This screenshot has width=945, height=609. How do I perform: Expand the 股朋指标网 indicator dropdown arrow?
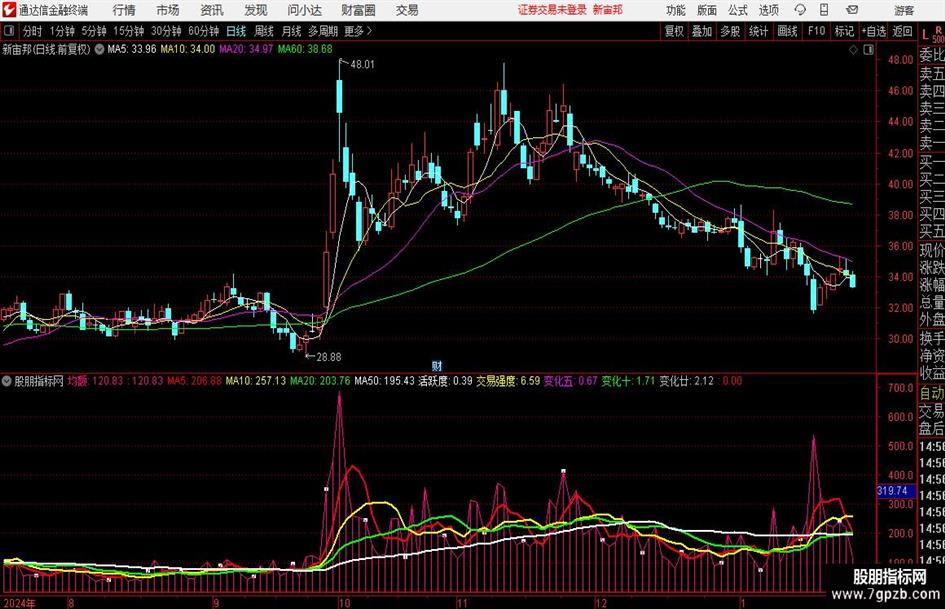[7, 381]
